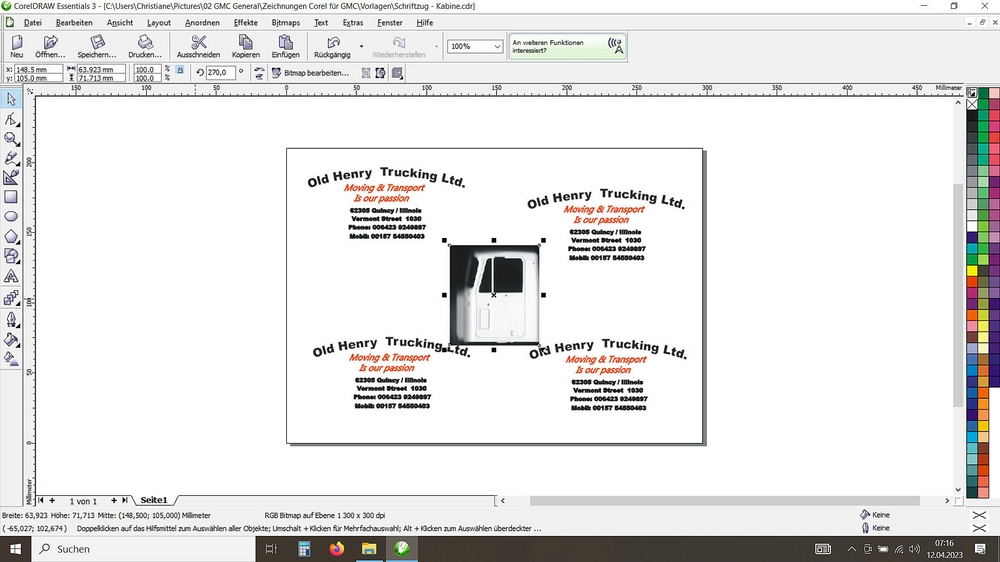Select the Ellipse tool

(11, 216)
